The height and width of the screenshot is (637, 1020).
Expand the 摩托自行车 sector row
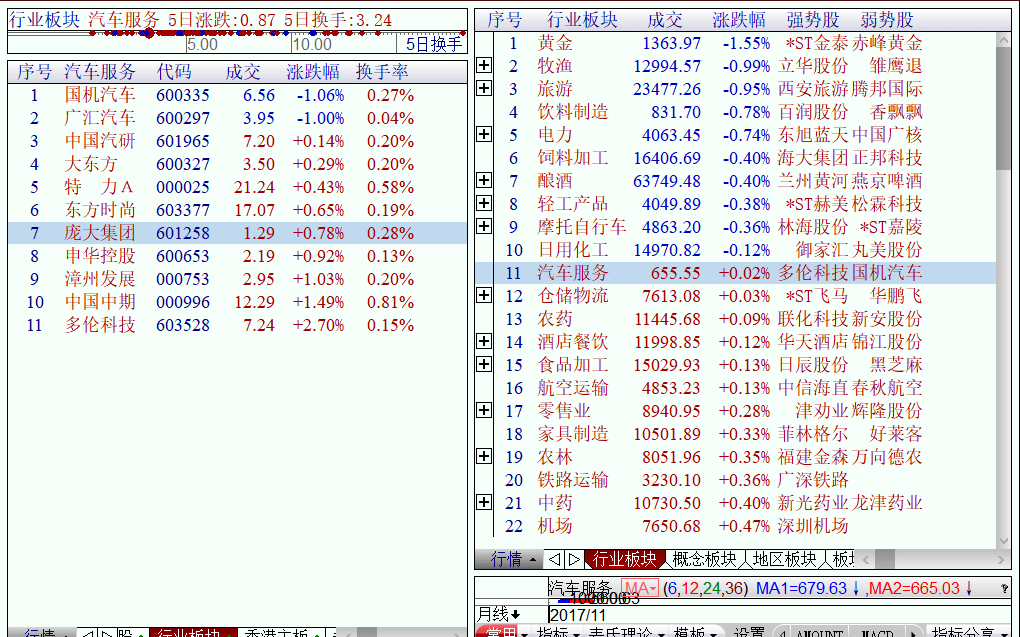[x=484, y=226]
